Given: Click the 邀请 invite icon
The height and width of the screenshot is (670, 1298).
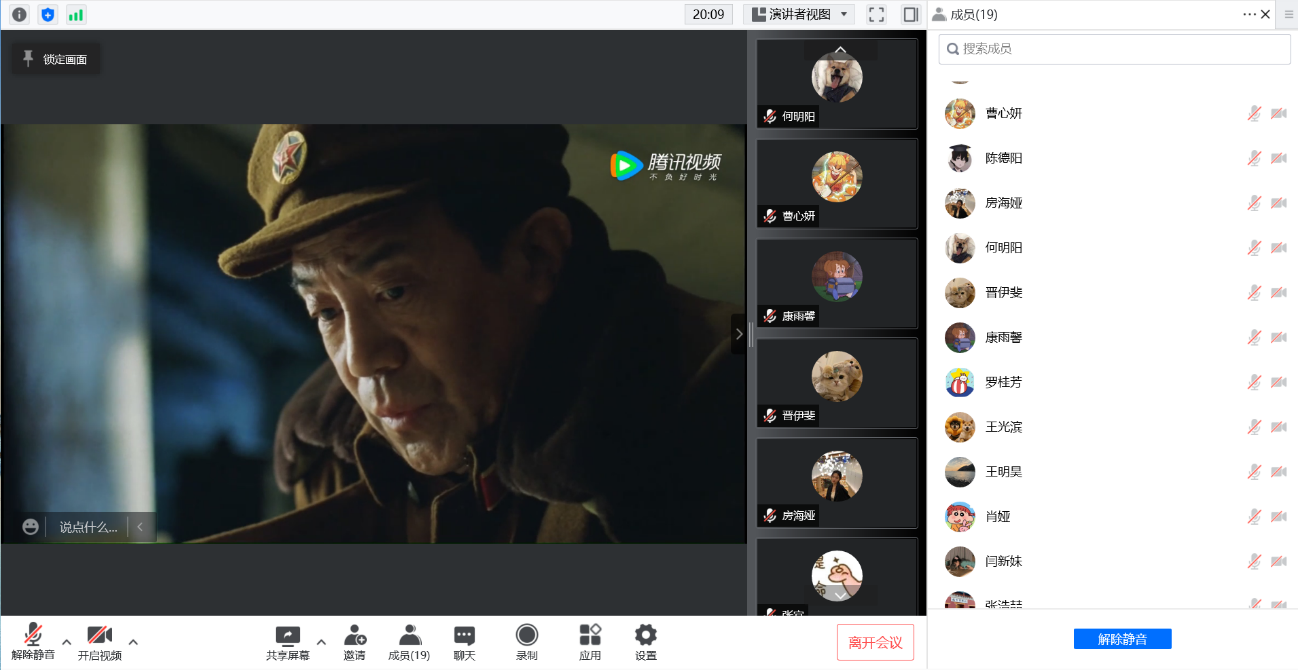Looking at the screenshot, I should coord(354,635).
